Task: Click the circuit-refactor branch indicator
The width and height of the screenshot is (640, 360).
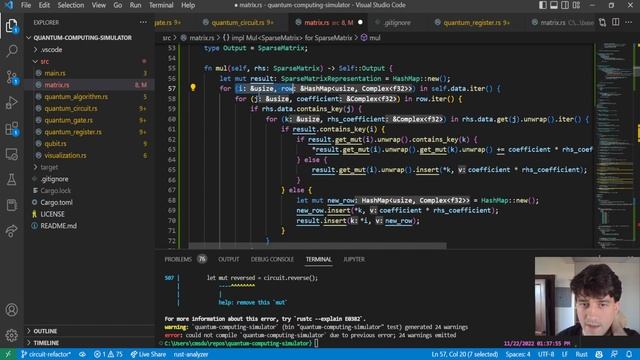Action: 46,354
